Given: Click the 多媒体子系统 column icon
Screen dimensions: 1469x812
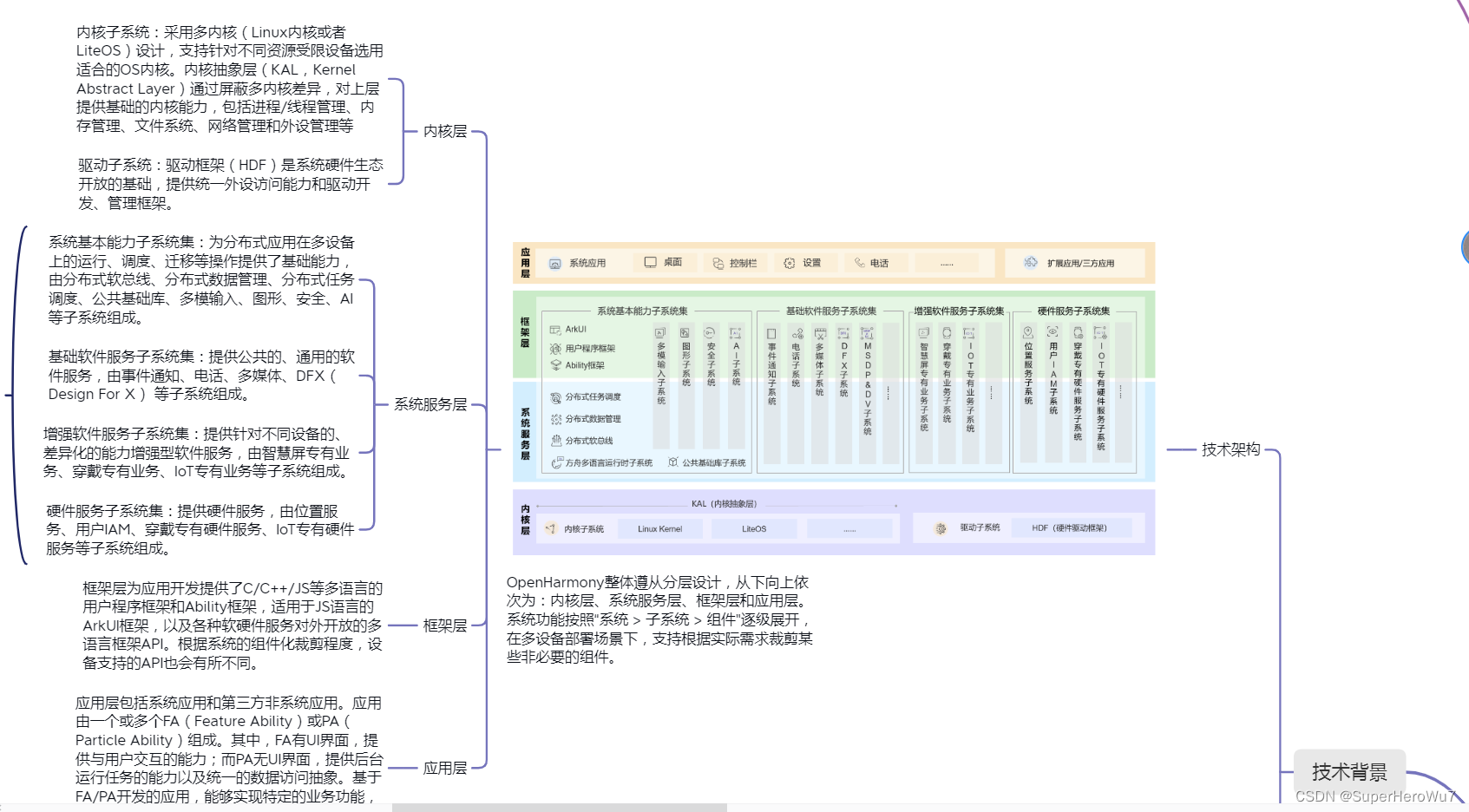Looking at the screenshot, I should point(820,333).
